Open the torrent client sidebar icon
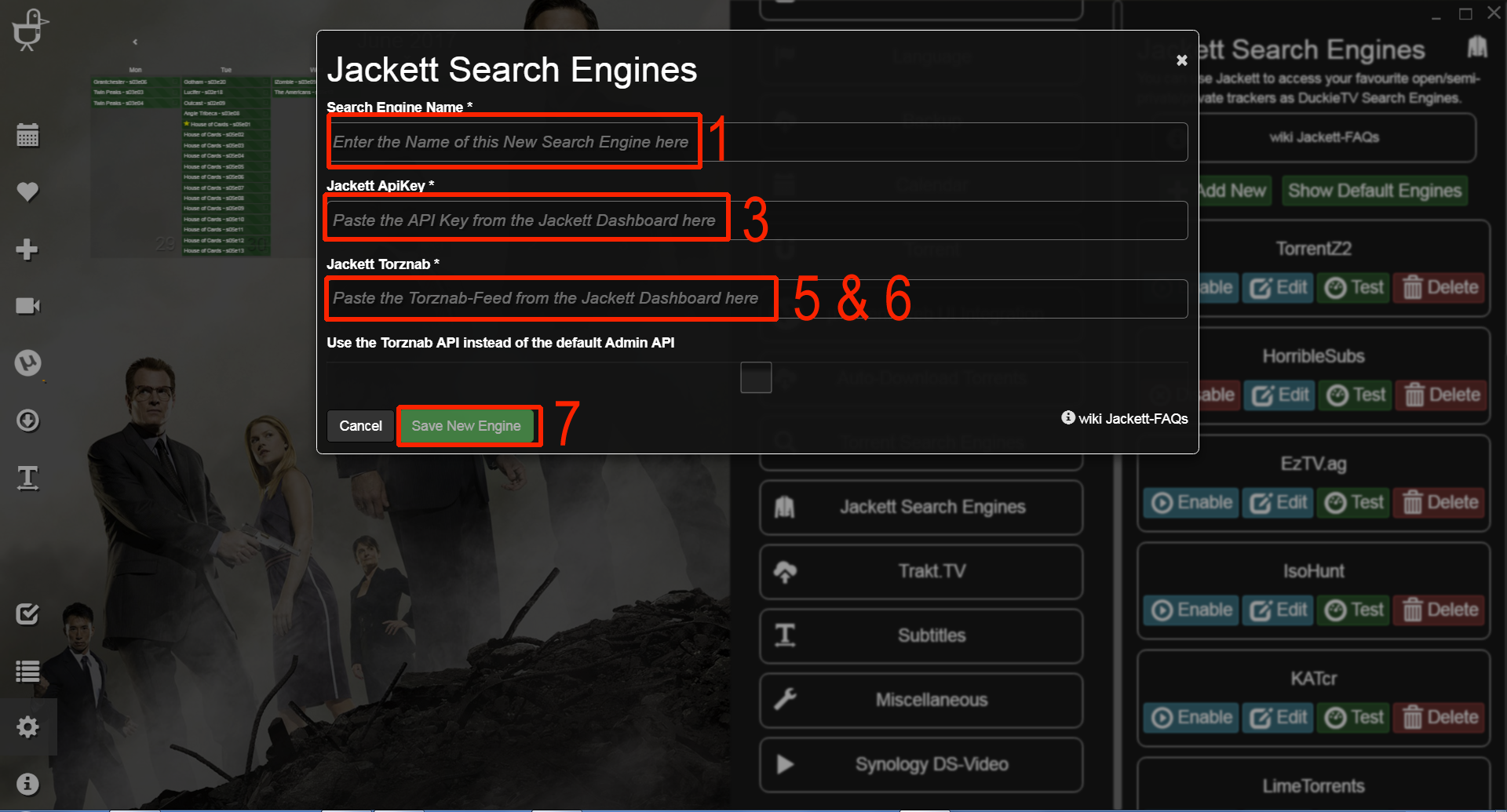Viewport: 1507px width, 812px height. [x=27, y=362]
